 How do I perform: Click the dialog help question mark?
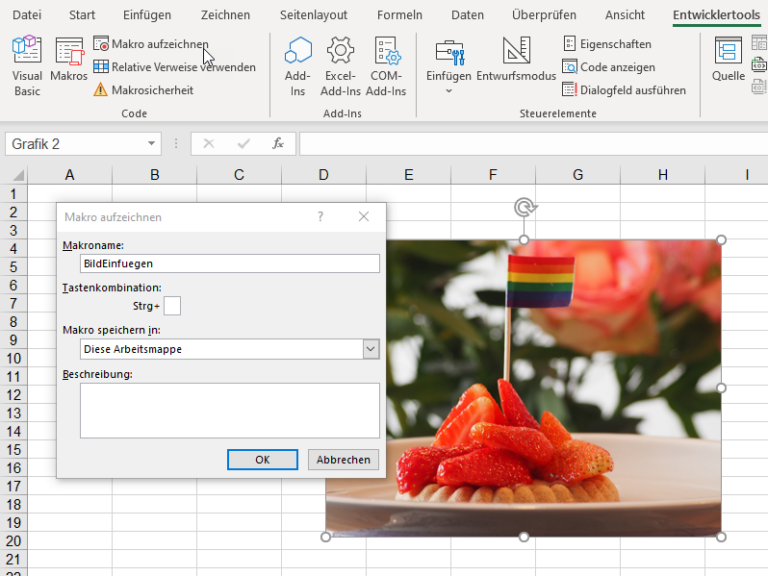pos(320,216)
